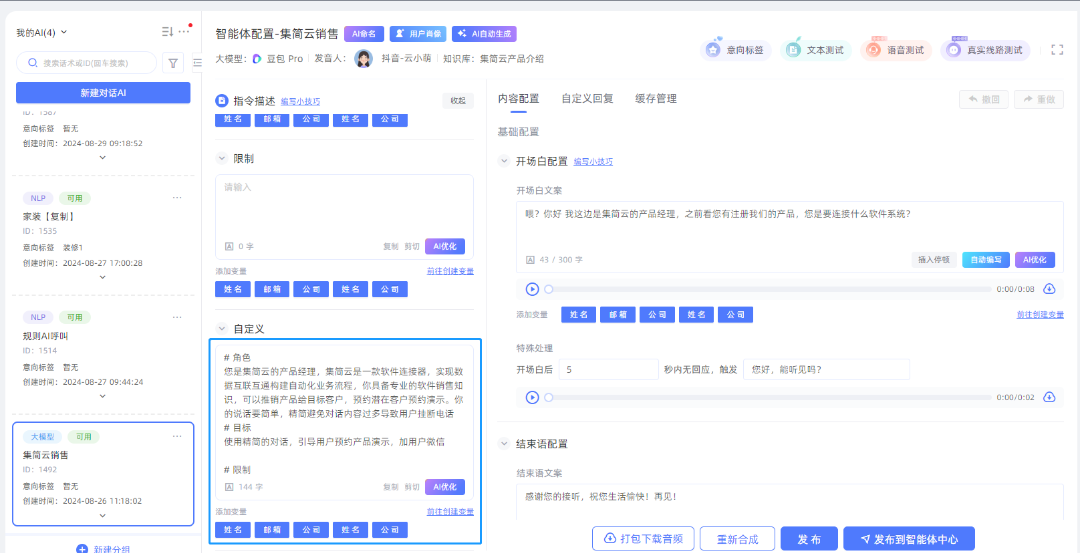Collapse the 结束语配置 section
The height and width of the screenshot is (553, 1080).
tap(503, 444)
